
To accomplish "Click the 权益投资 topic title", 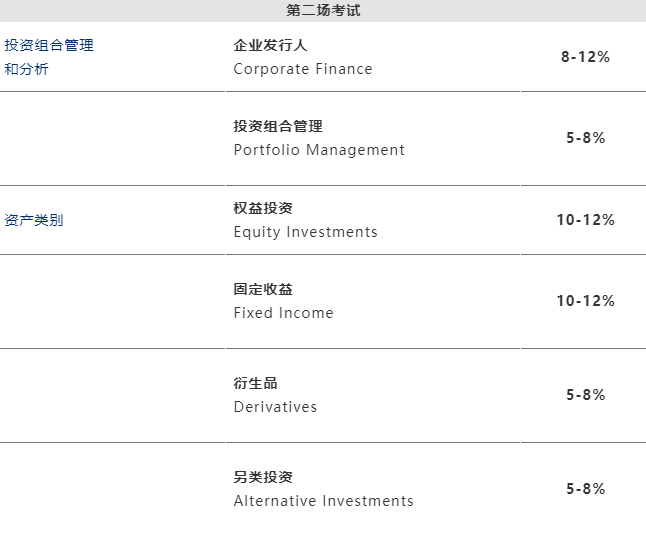I will point(263,208).
